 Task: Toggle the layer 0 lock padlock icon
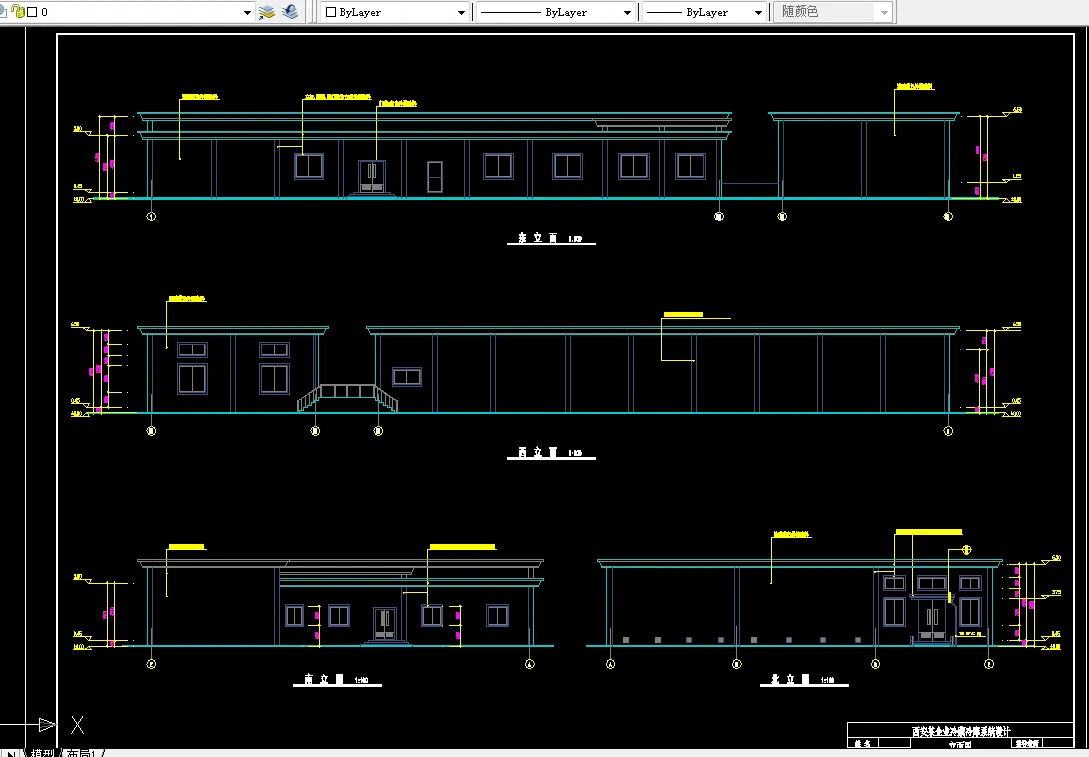[x=18, y=12]
